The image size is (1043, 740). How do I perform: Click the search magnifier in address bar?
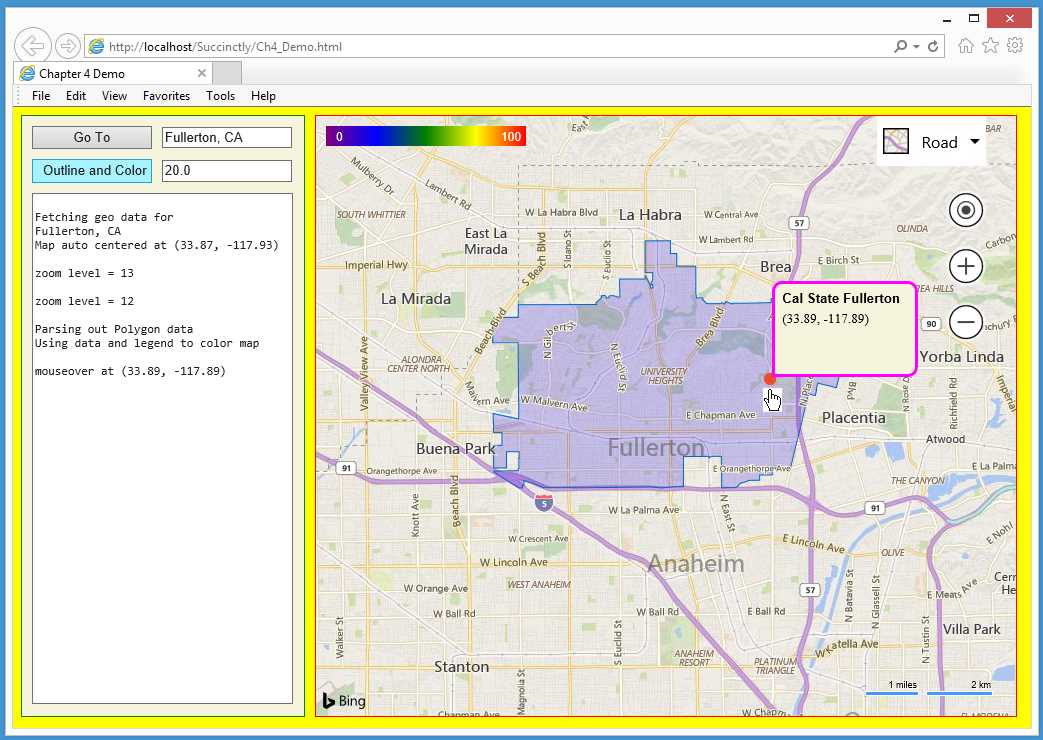click(900, 46)
